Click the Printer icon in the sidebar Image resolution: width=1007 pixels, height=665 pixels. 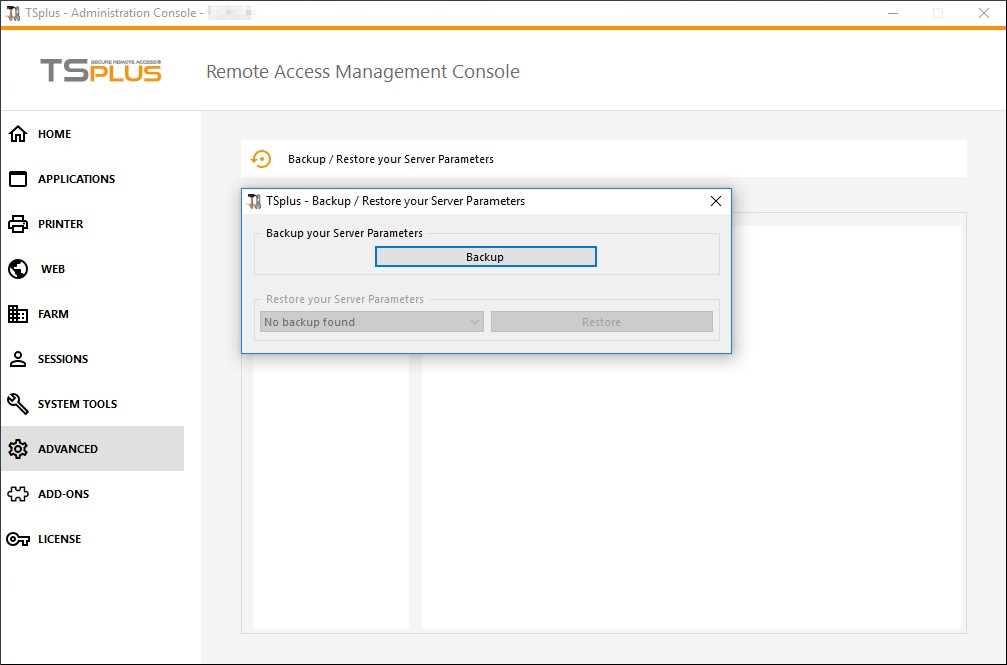pyautogui.click(x=17, y=223)
